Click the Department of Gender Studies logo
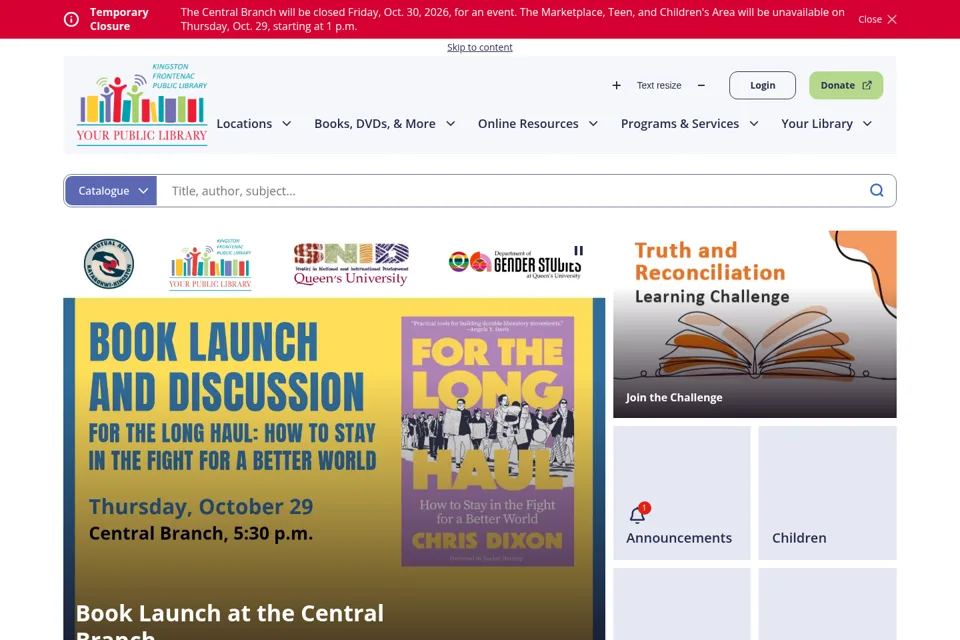 [515, 264]
